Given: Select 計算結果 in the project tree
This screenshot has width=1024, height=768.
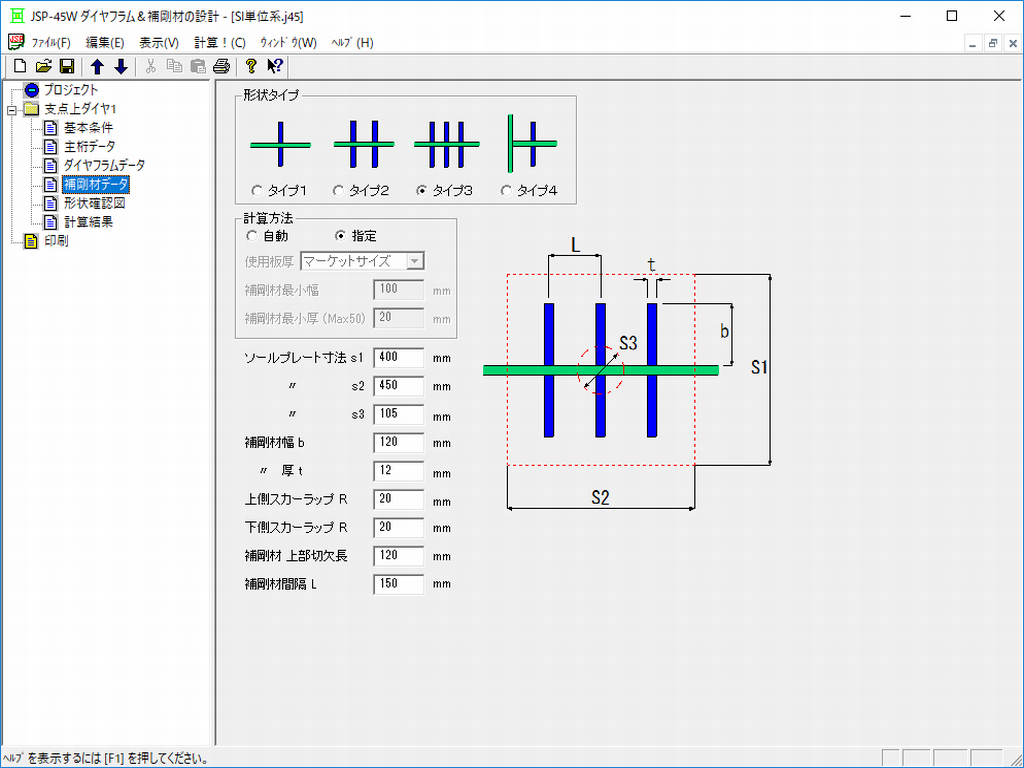Looking at the screenshot, I should coord(88,222).
